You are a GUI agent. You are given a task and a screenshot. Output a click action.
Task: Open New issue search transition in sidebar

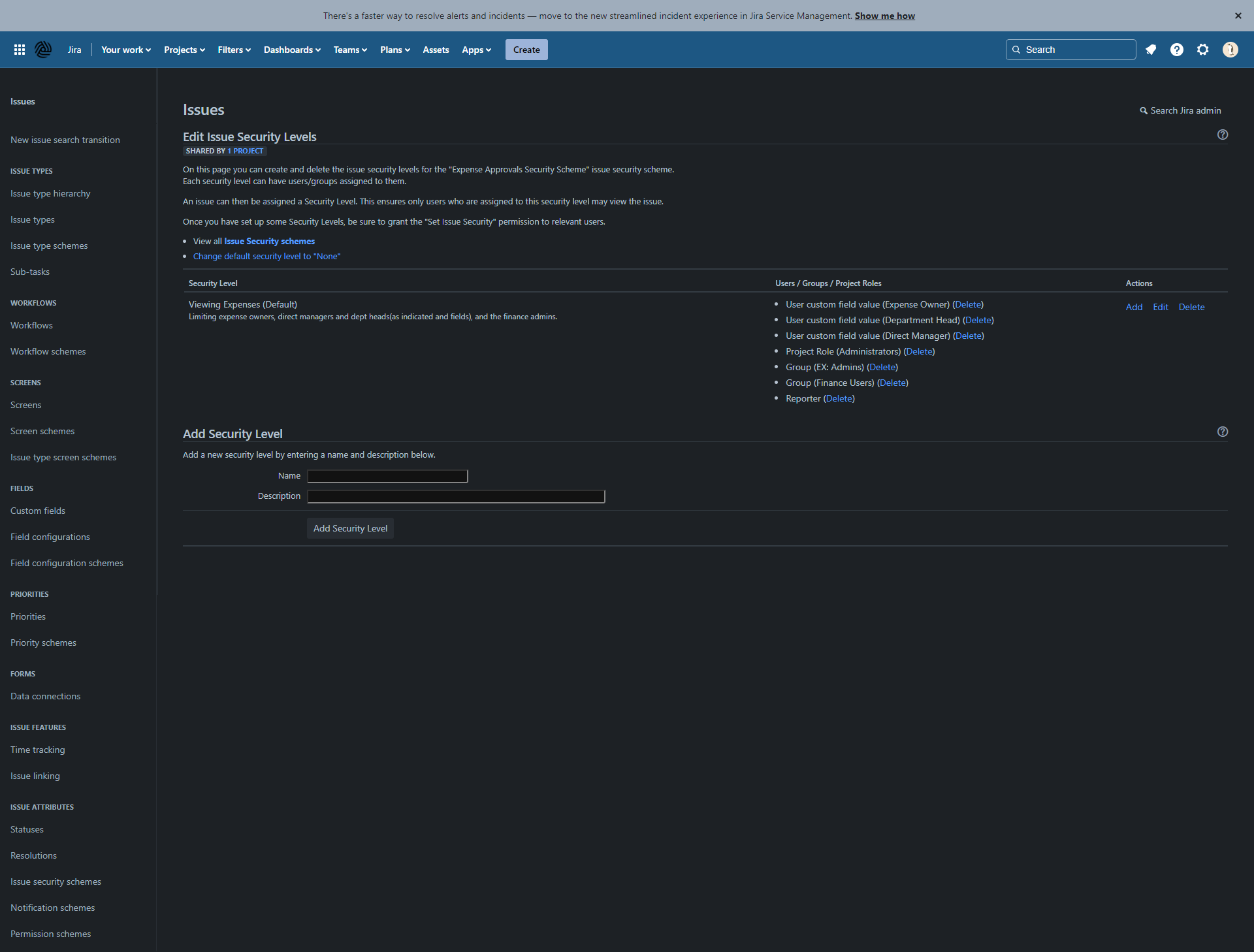pyautogui.click(x=65, y=140)
